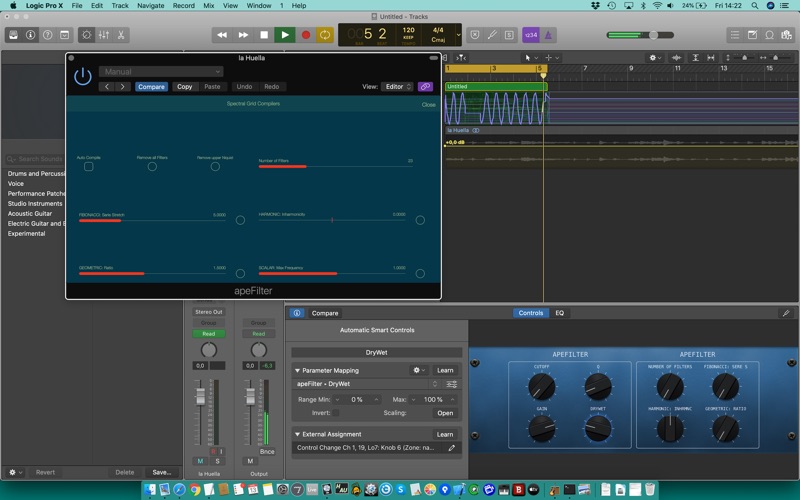Image resolution: width=800 pixels, height=500 pixels.
Task: Adjust the Number of Filters slider
Action: tap(336, 166)
